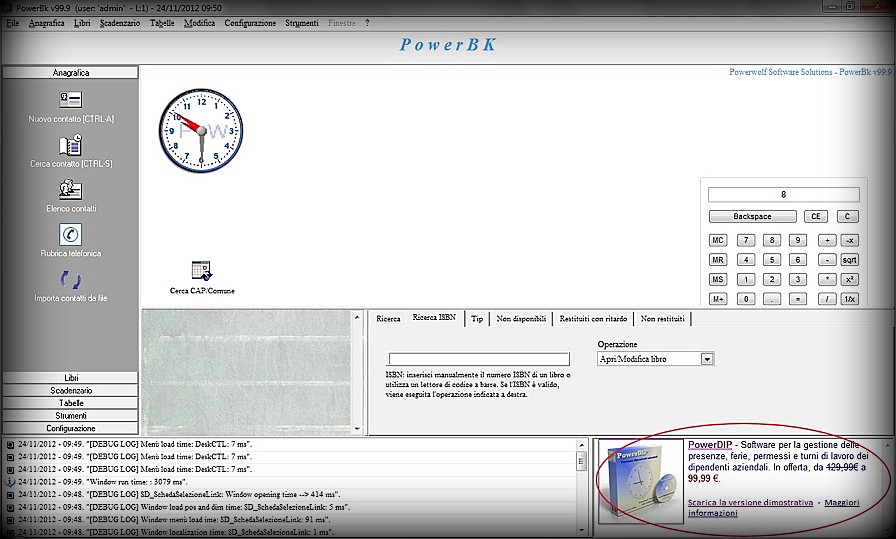Screen dimensions: 896x539
Task: Open the Configurazione menu
Action: (x=250, y=23)
